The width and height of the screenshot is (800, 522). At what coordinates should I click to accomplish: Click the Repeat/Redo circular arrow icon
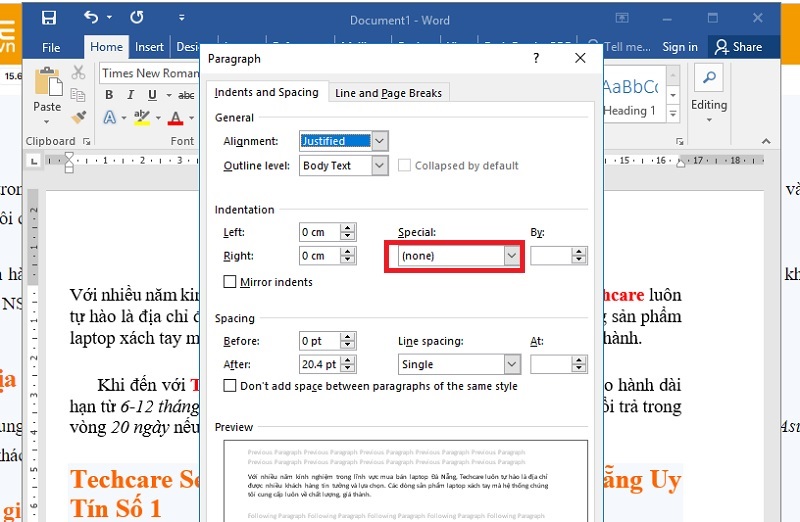pyautogui.click(x=136, y=17)
